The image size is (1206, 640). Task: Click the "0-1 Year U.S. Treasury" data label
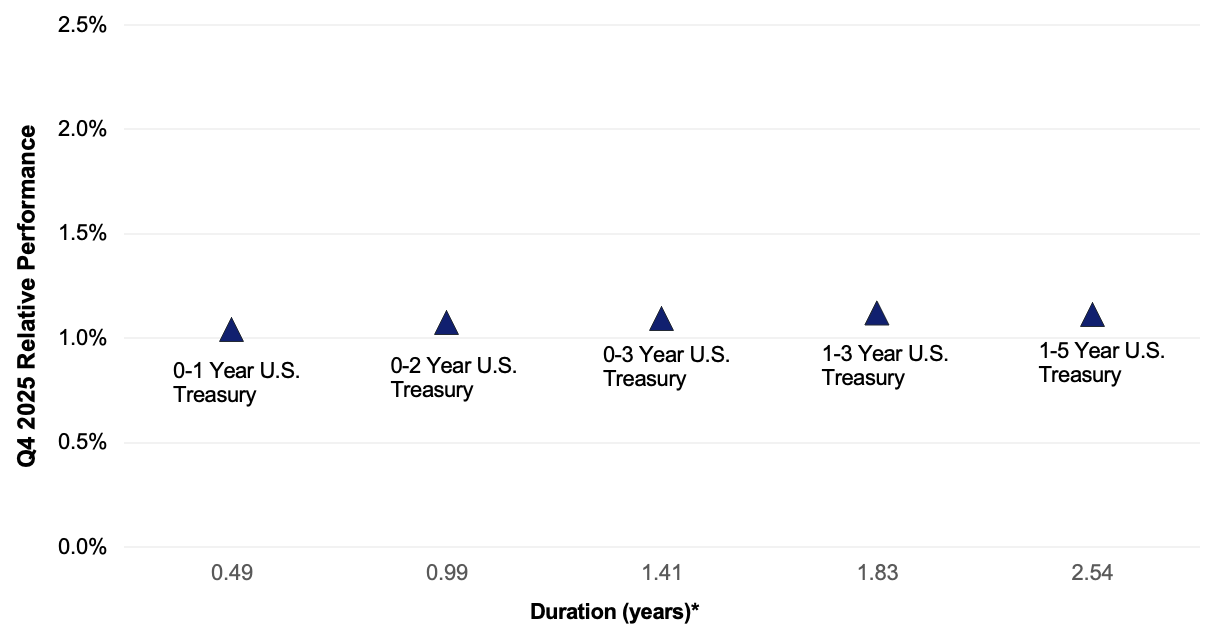point(236,383)
